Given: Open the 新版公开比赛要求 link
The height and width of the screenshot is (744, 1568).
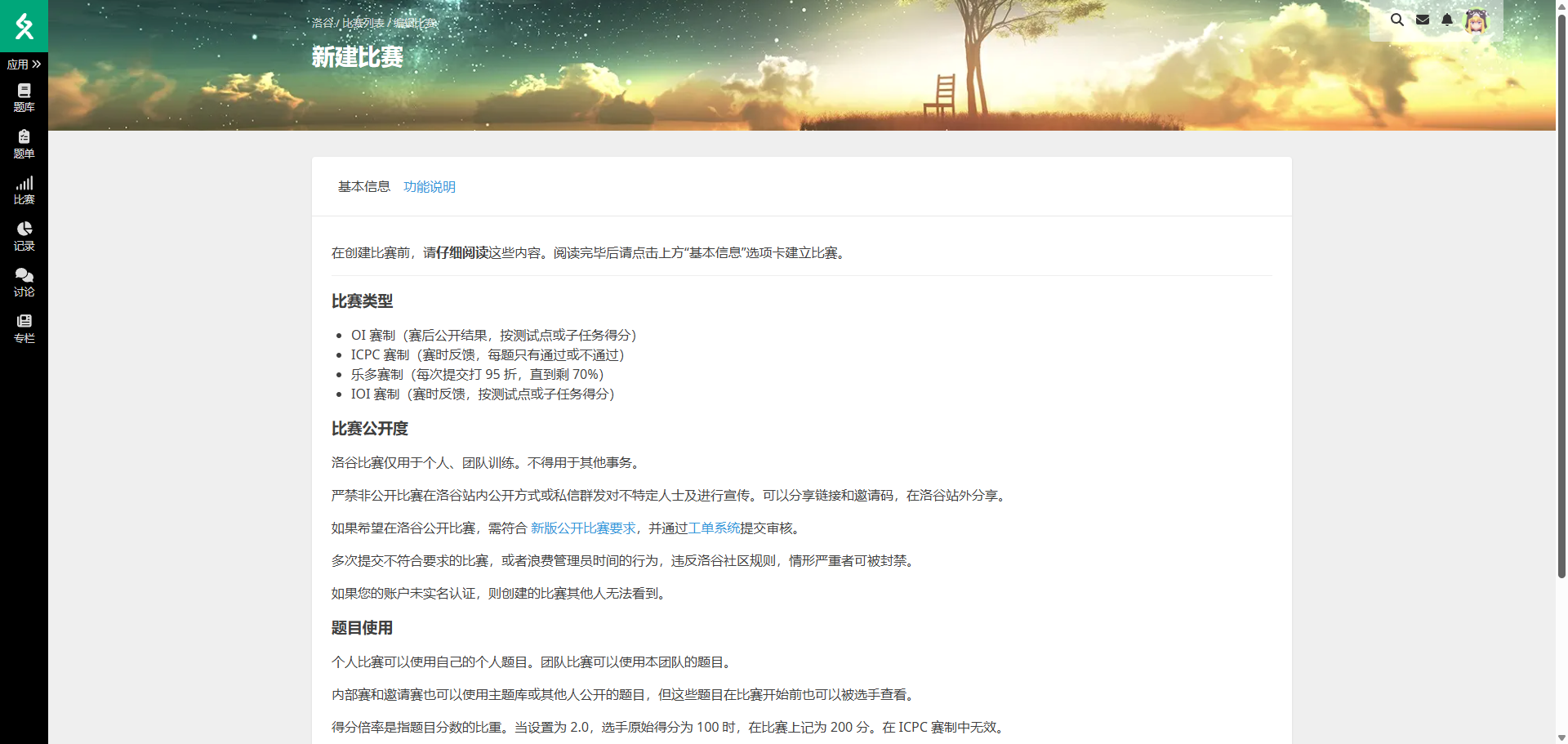Looking at the screenshot, I should pos(582,528).
